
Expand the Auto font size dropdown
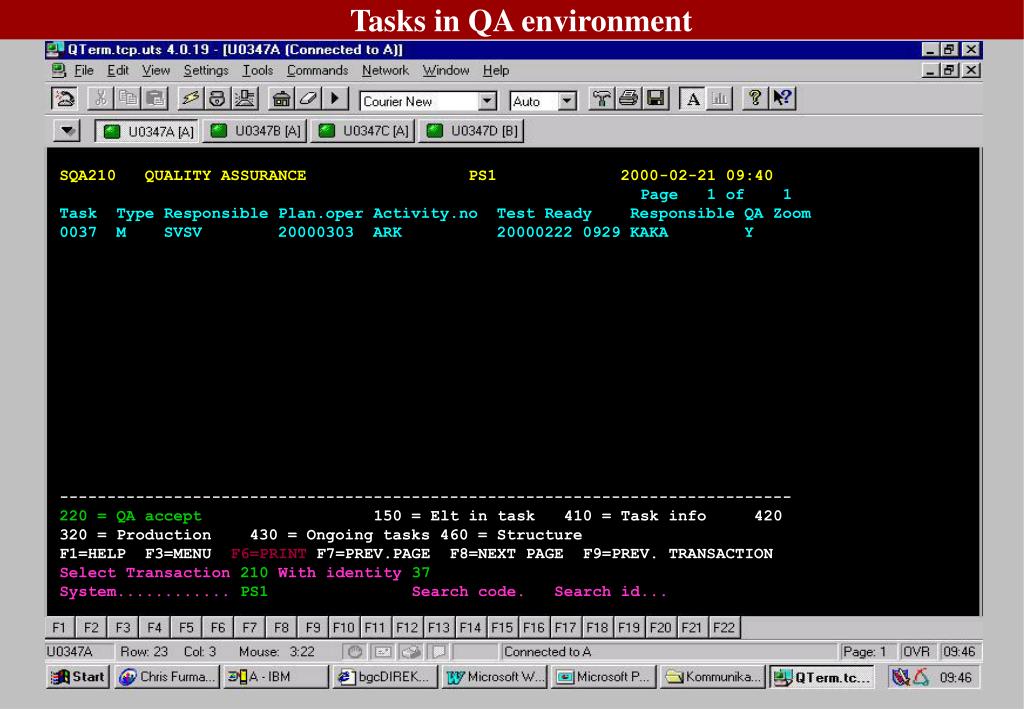567,102
